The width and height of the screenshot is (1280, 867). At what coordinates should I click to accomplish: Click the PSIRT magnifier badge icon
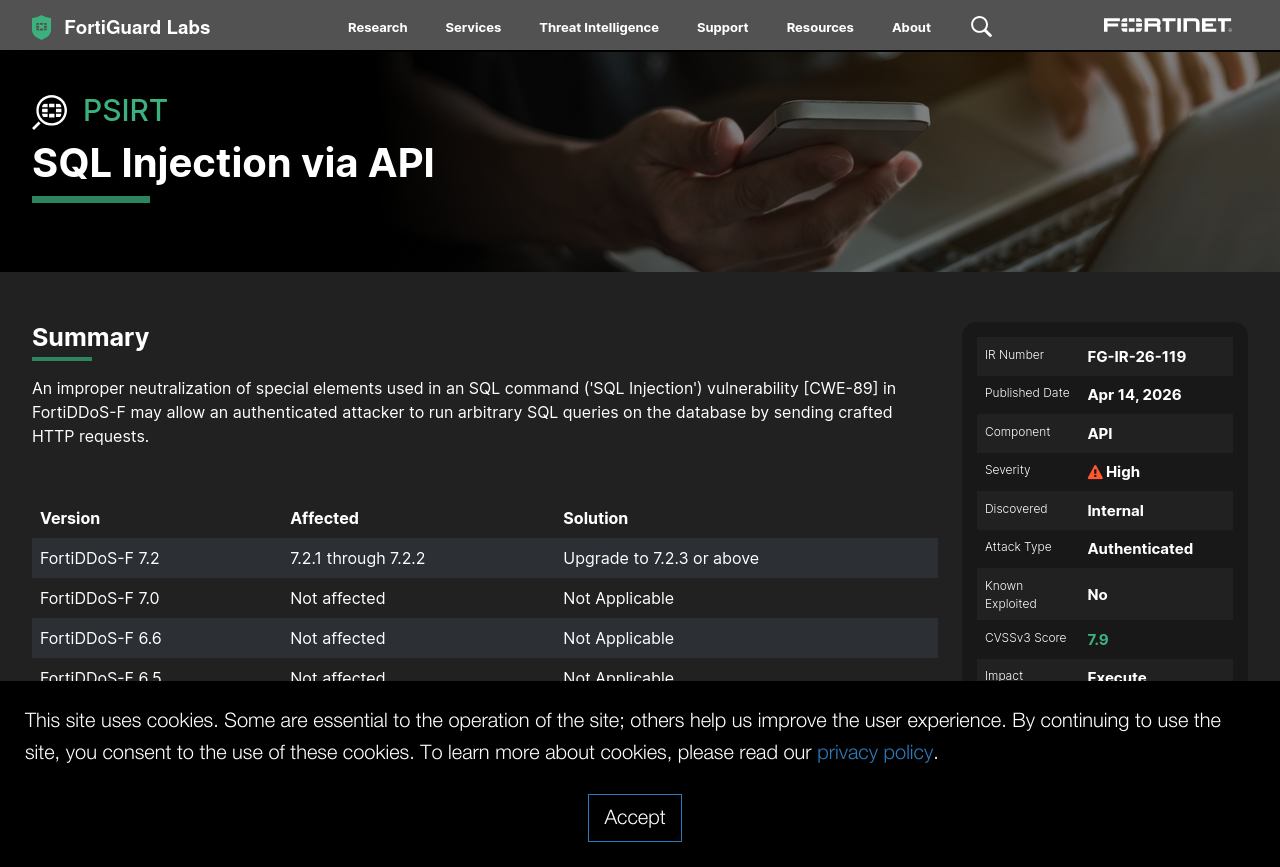49,112
